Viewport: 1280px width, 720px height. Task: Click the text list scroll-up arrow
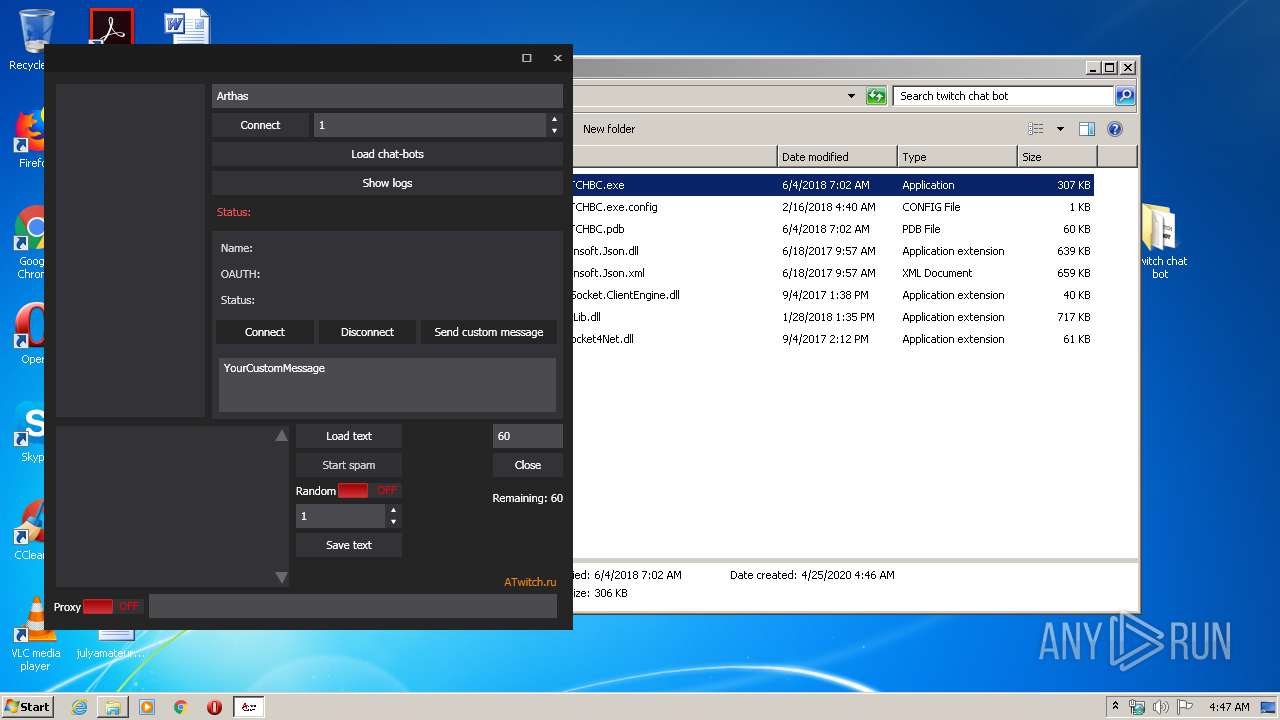tap(281, 435)
